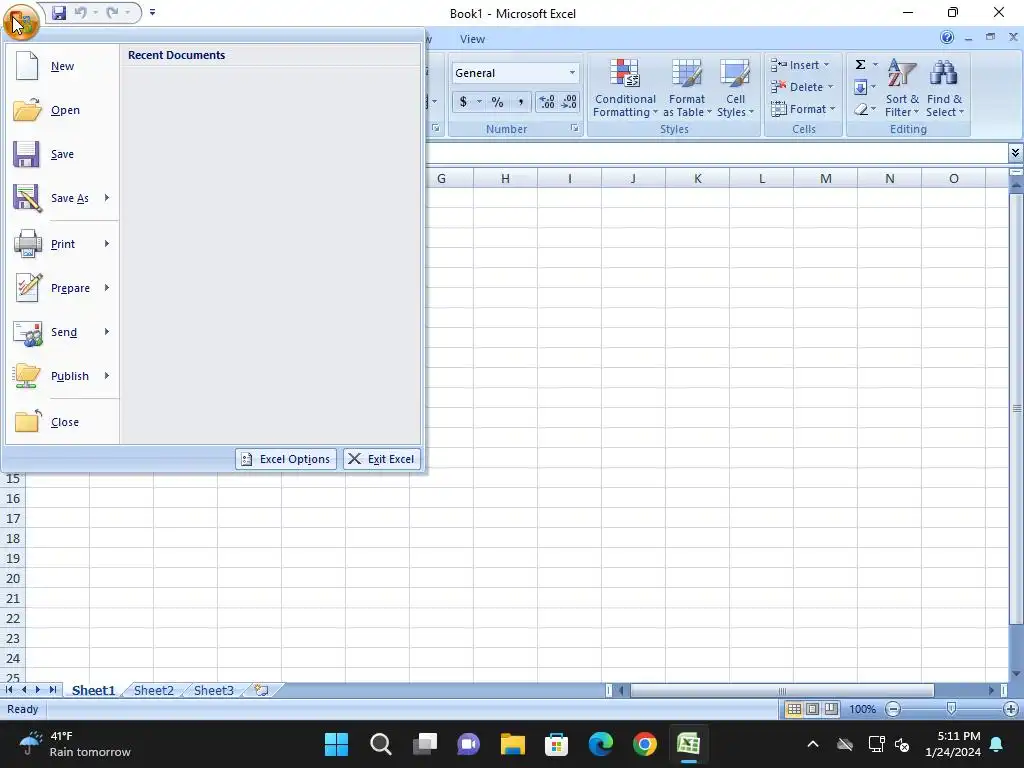Open Sort & Filter menu
Viewport: 1024px width, 768px height.
[902, 88]
